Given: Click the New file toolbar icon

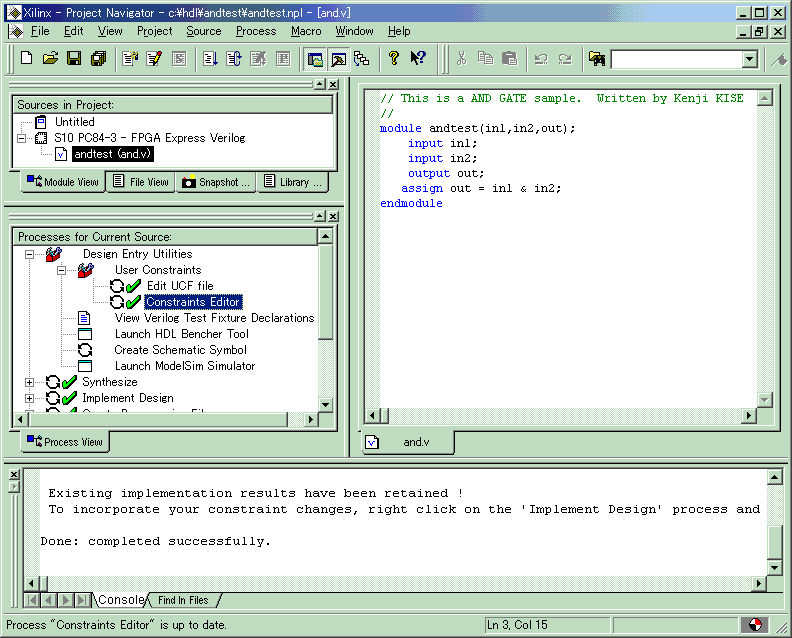Looking at the screenshot, I should coord(26,59).
